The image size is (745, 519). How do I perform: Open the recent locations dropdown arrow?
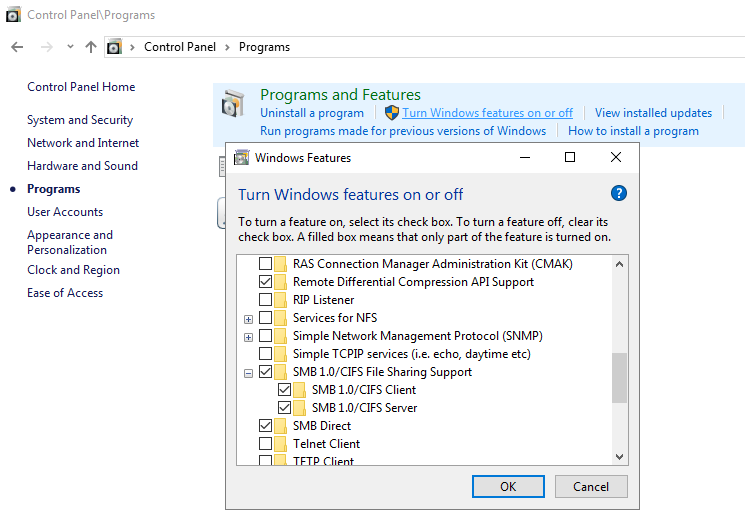point(70,47)
